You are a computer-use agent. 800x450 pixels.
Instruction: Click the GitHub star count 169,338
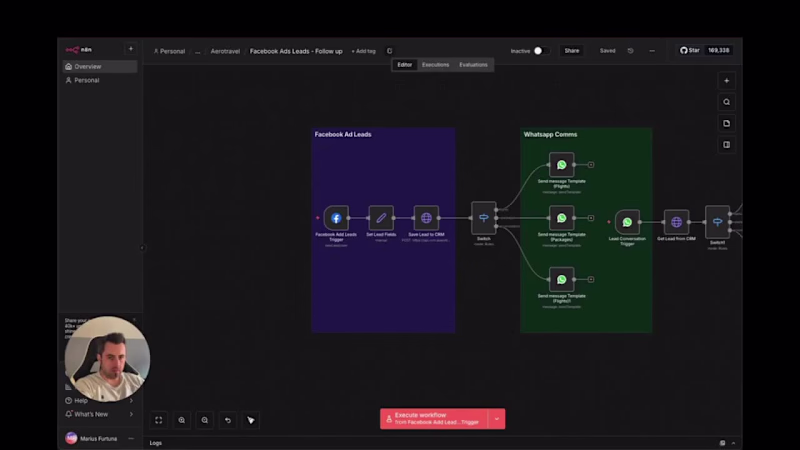click(718, 51)
